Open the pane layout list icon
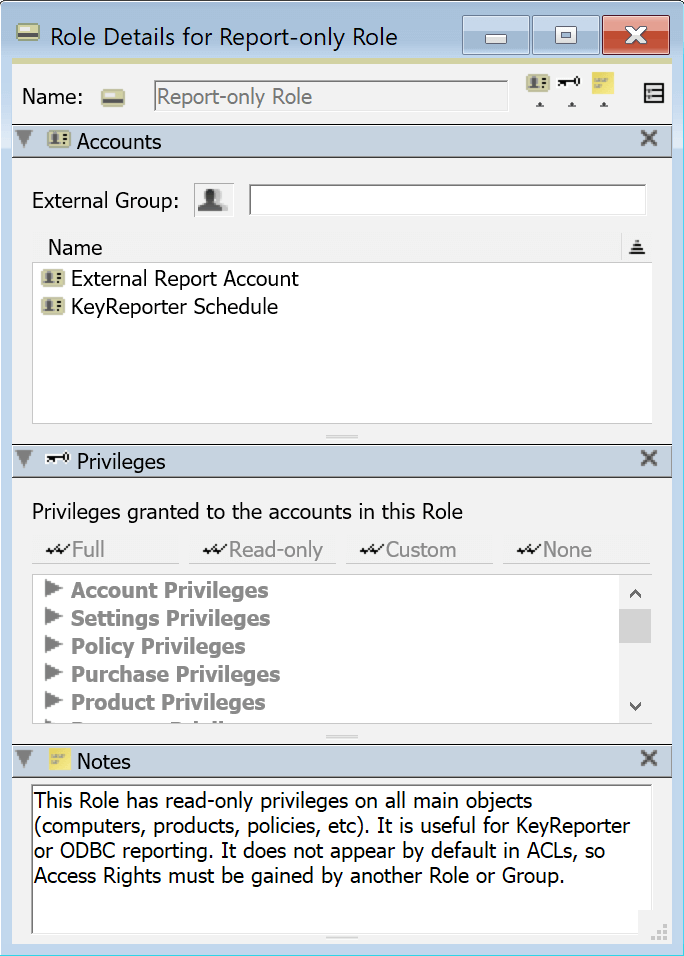This screenshot has width=684, height=956. [x=653, y=93]
